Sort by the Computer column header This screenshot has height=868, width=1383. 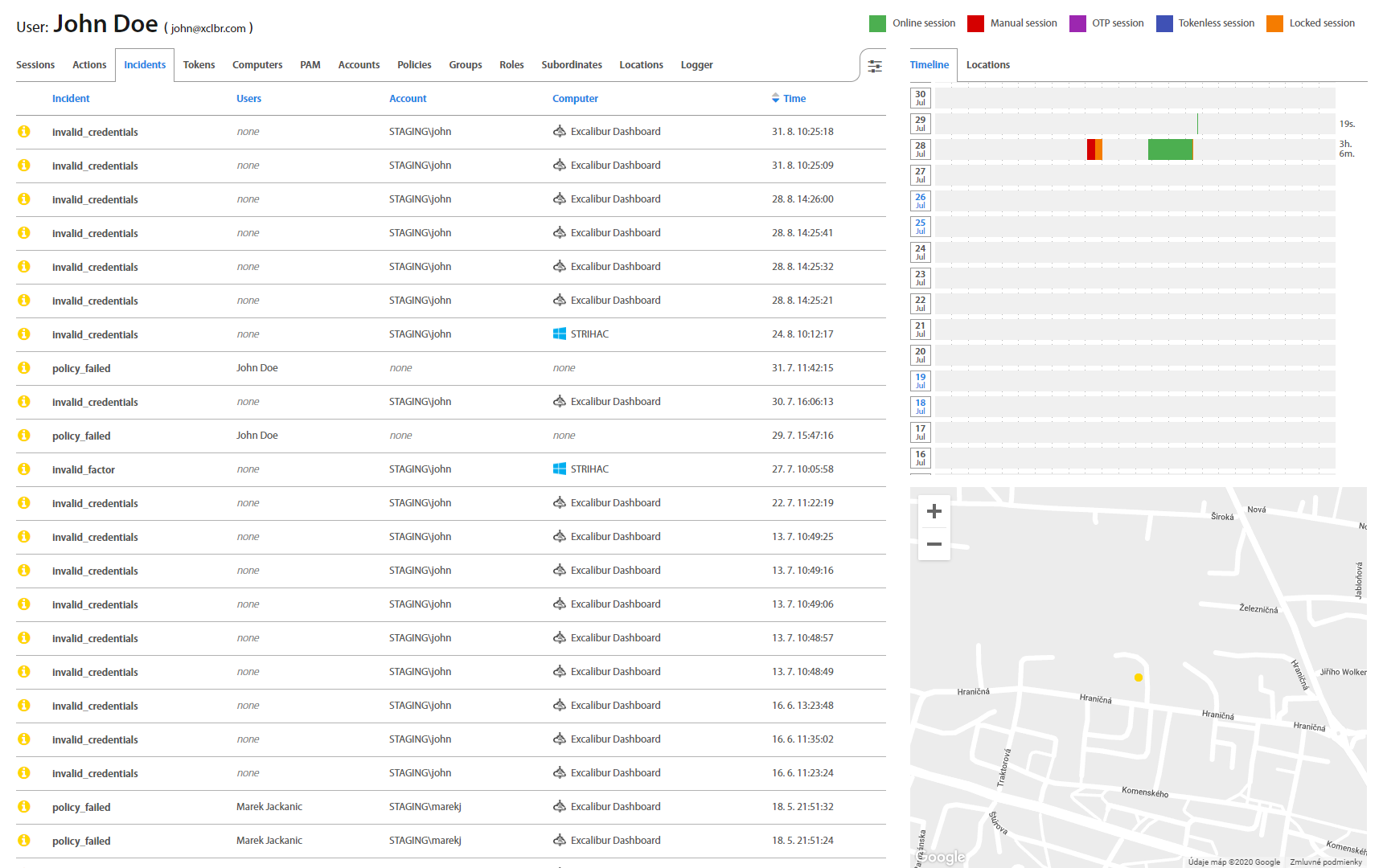[x=575, y=99]
